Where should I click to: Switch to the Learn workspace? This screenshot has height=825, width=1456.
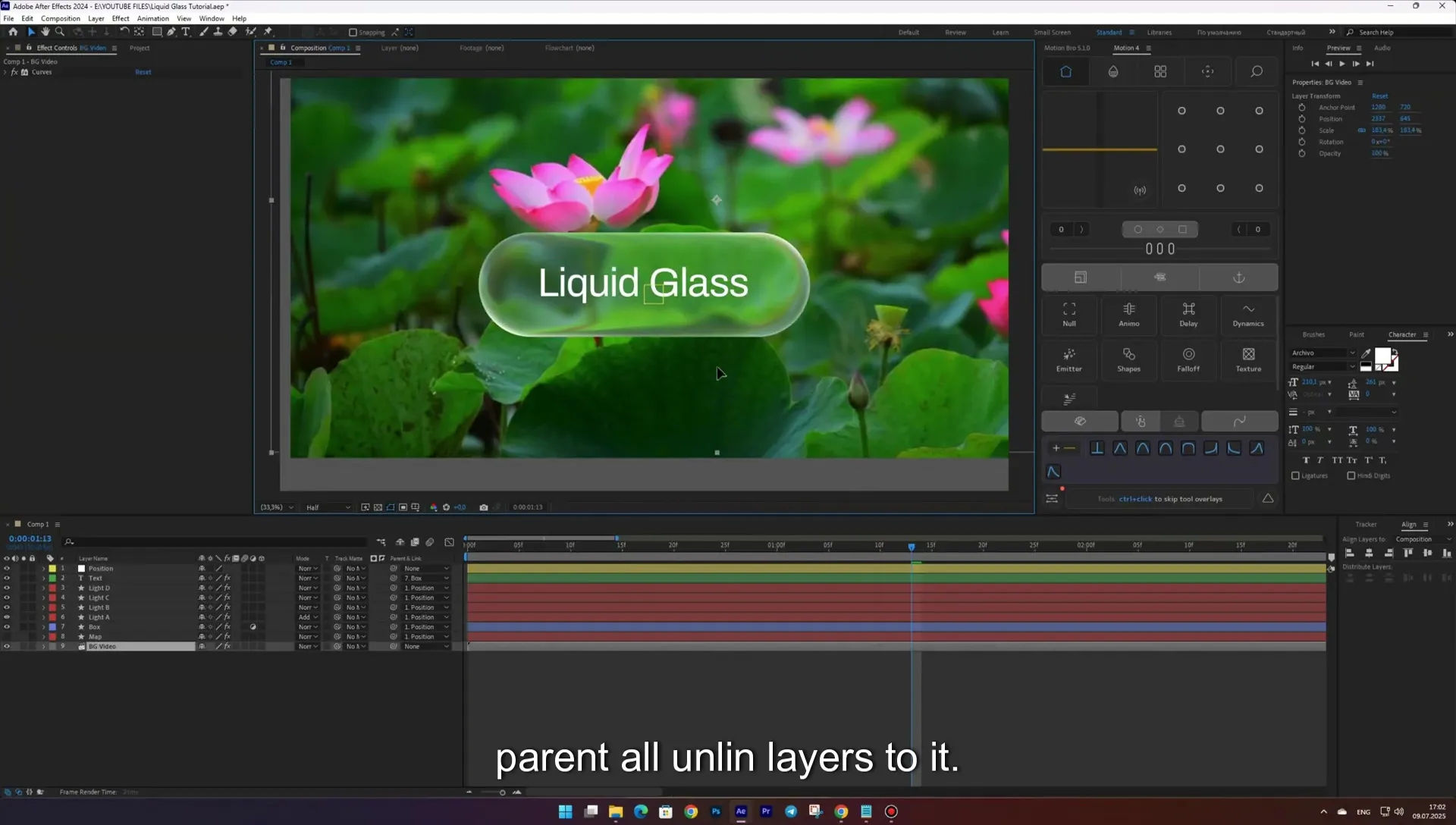click(x=1000, y=33)
